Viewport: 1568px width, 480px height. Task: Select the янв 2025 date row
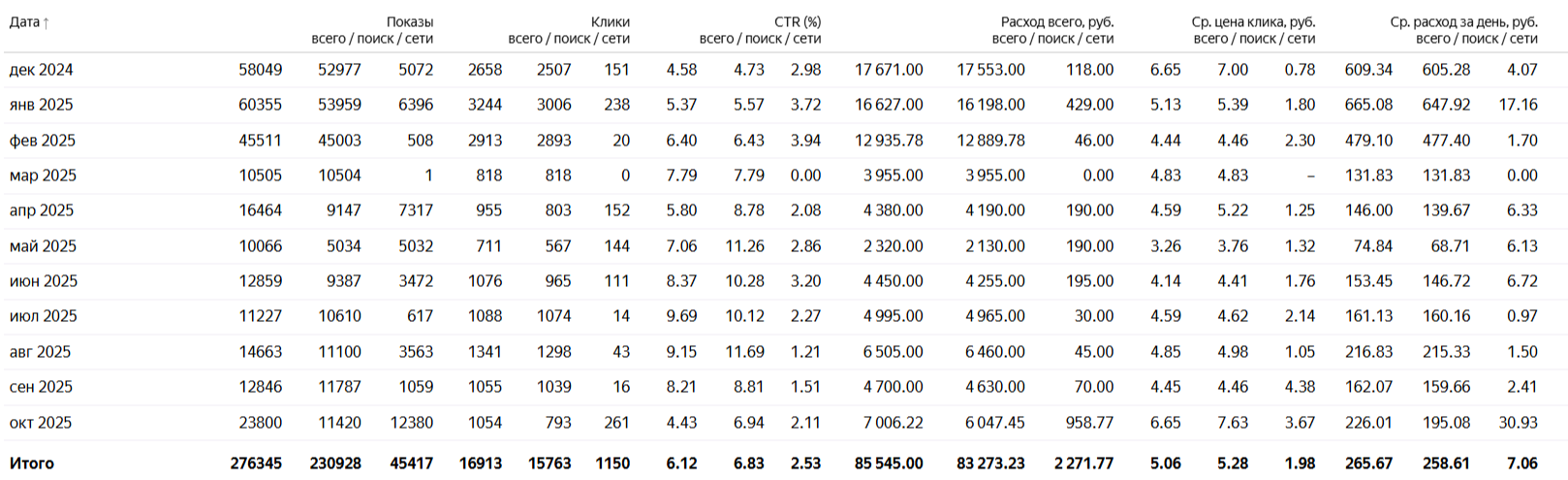pos(41,105)
